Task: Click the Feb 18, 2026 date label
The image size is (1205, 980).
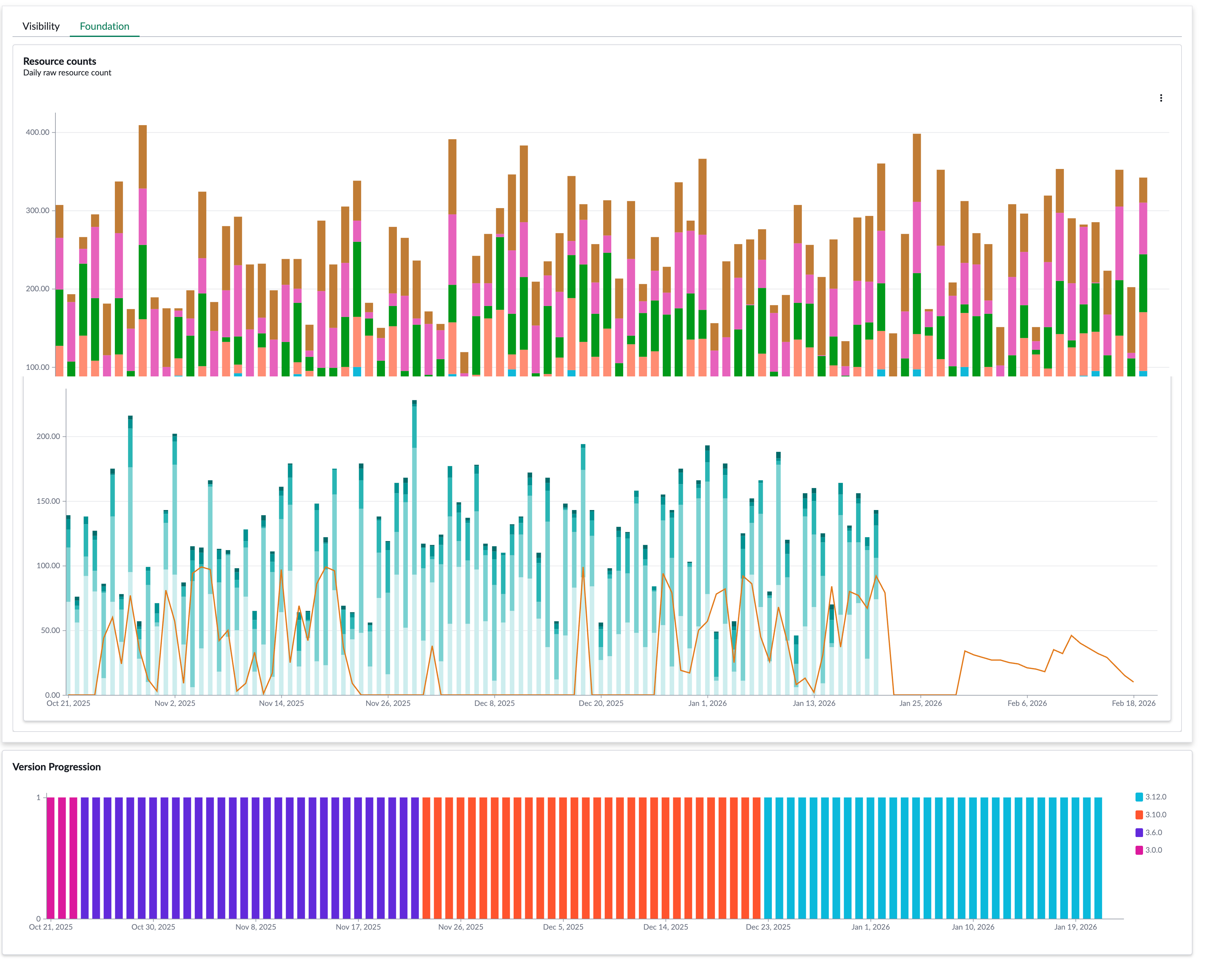Action: tap(1133, 703)
